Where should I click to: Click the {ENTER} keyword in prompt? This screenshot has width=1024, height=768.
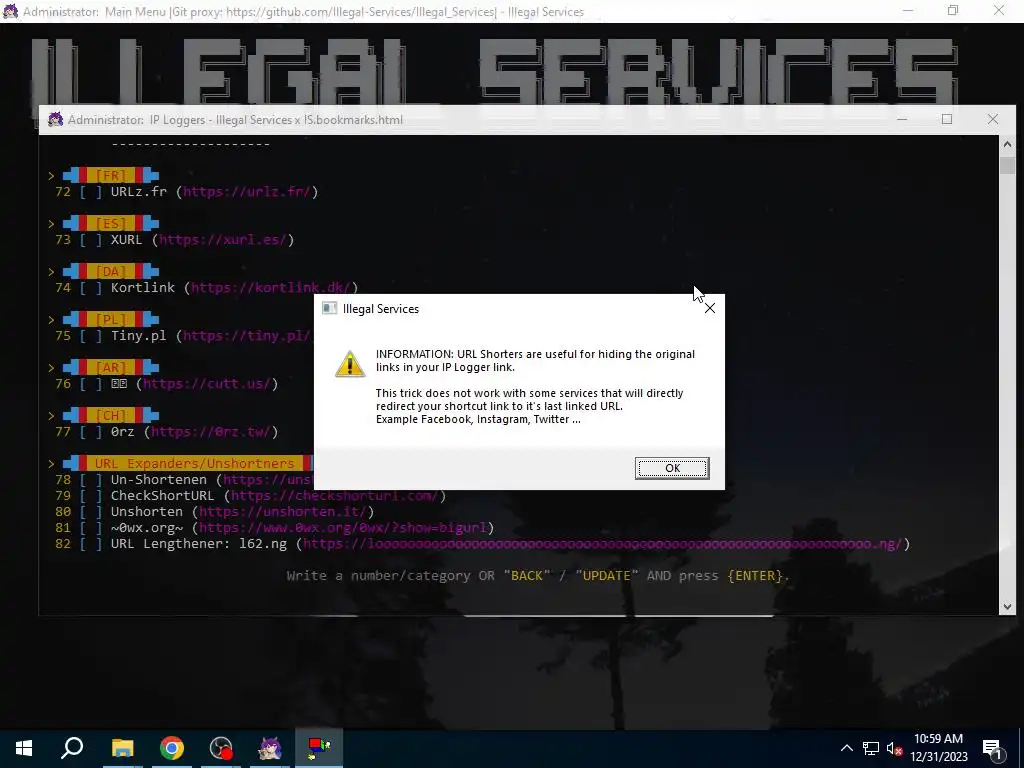[755, 575]
